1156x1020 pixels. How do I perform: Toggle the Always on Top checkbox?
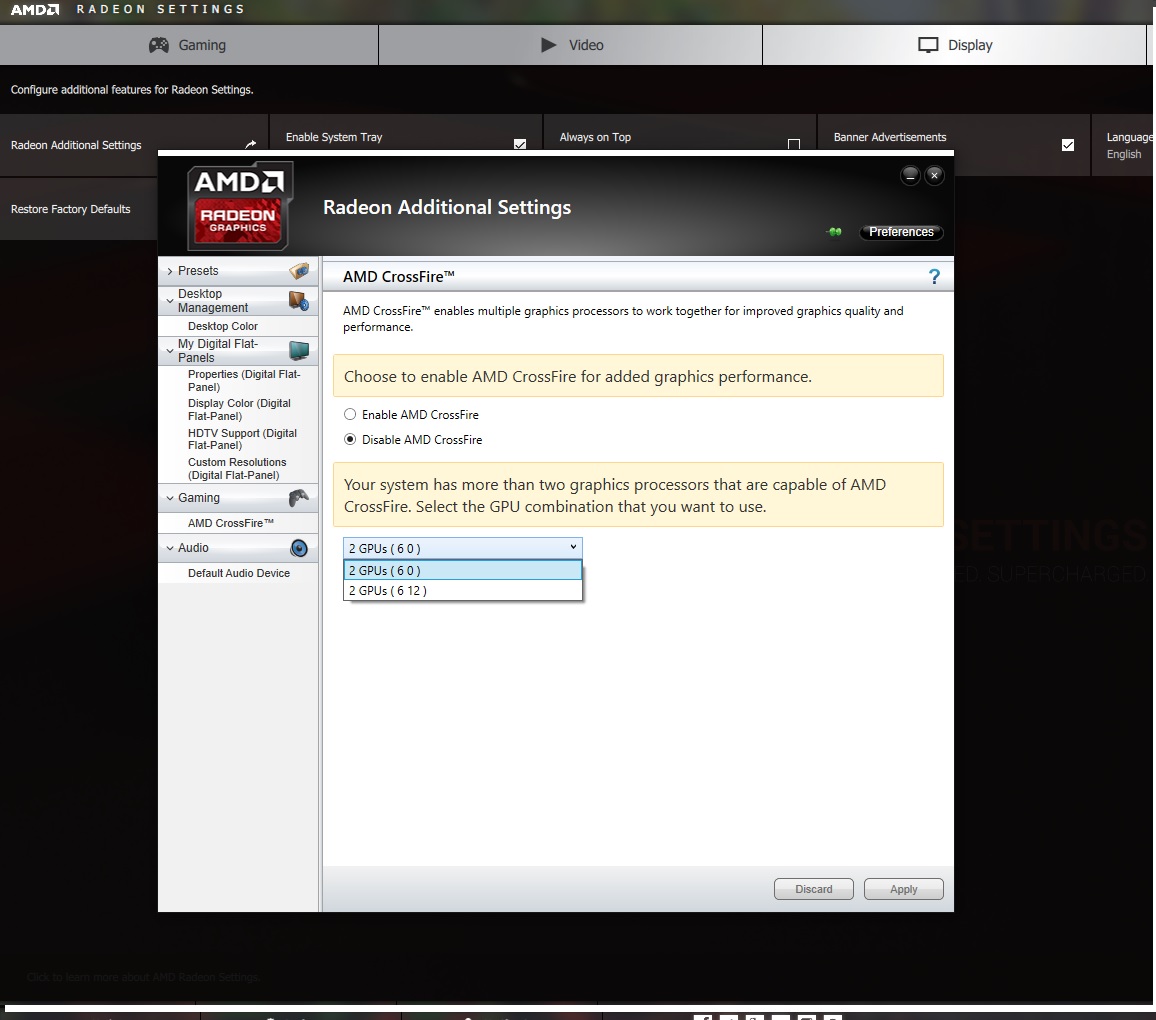[x=794, y=145]
